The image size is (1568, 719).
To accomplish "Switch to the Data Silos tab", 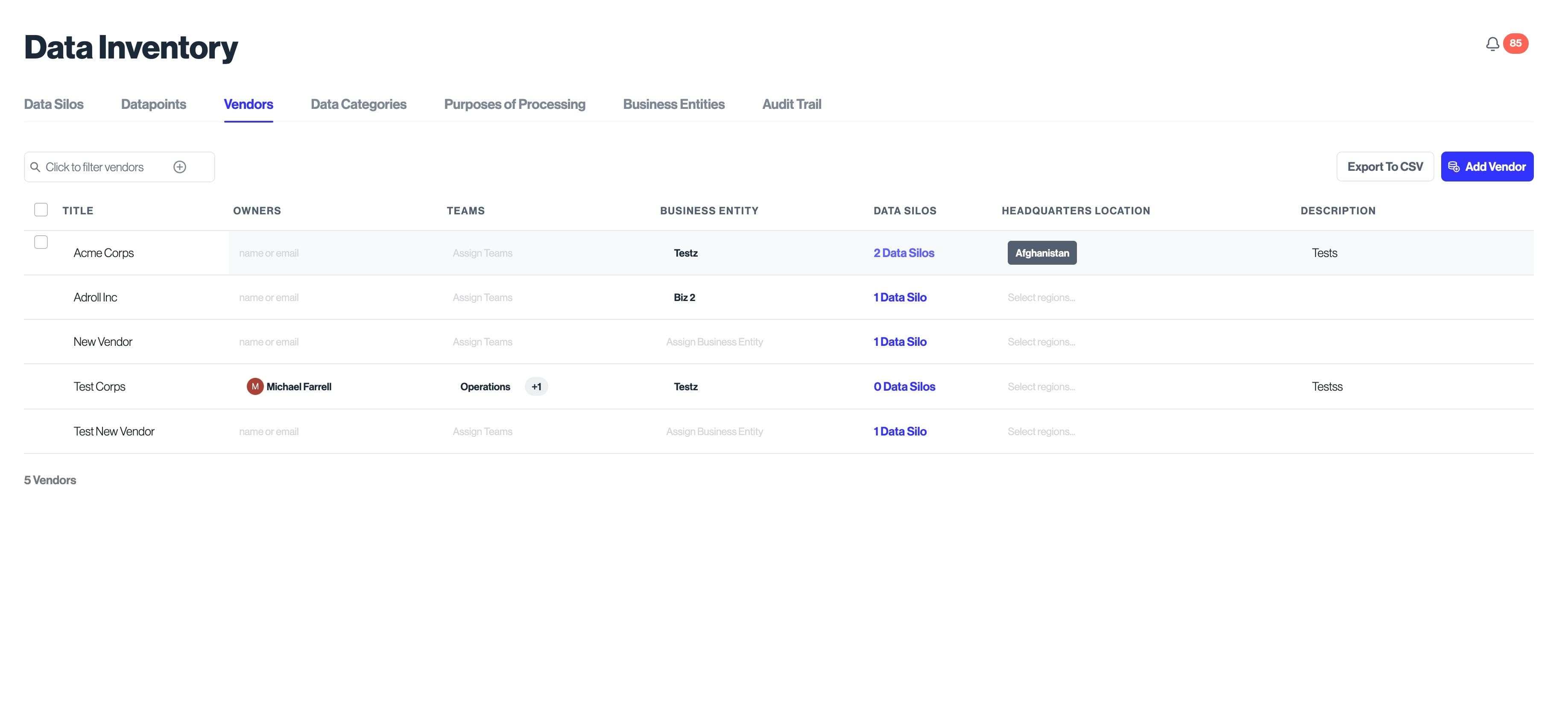I will tap(53, 104).
